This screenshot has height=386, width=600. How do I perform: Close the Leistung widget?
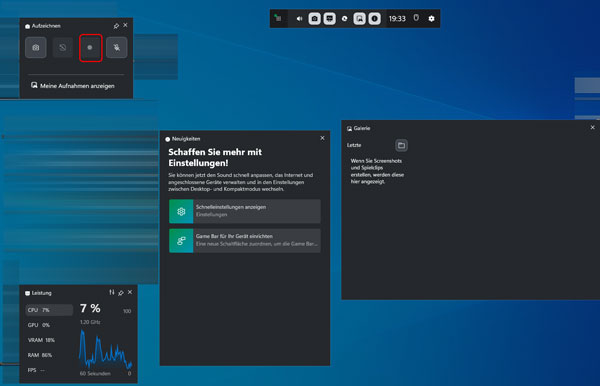click(130, 292)
